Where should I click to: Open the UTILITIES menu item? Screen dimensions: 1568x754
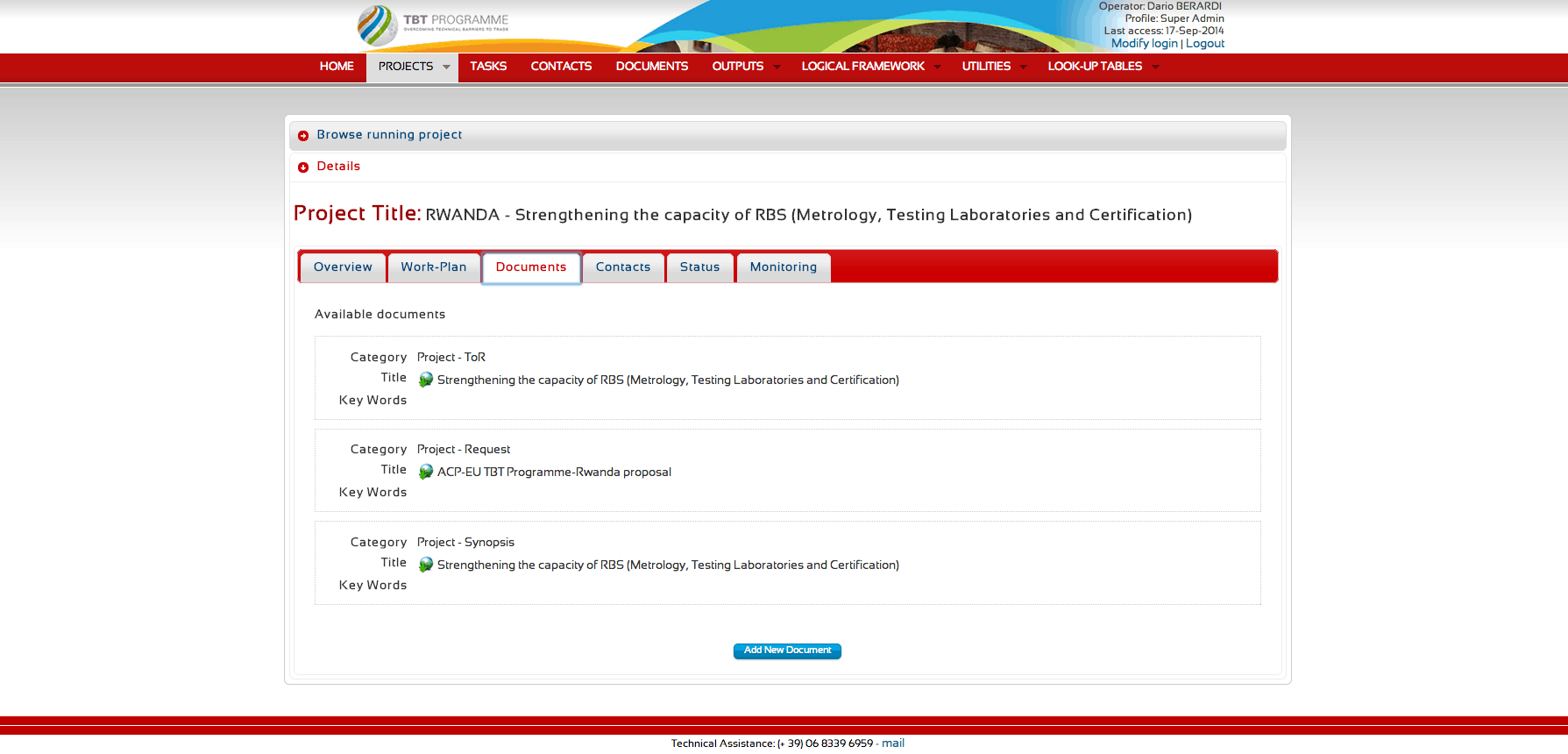[x=986, y=67]
